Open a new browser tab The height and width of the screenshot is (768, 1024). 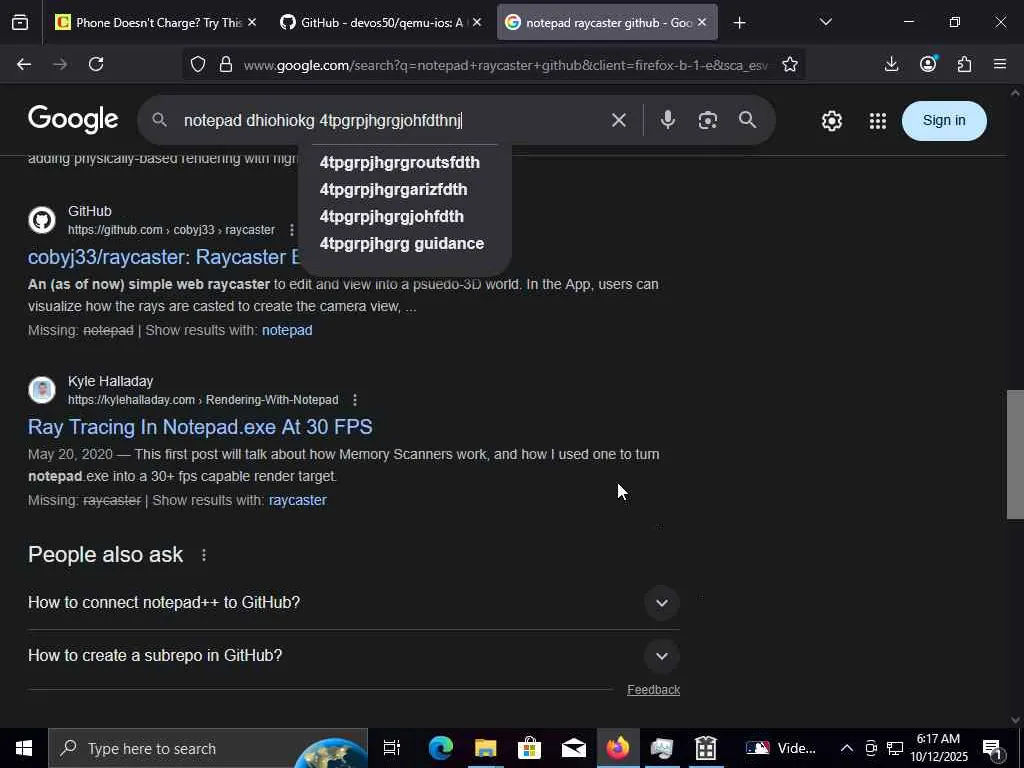pyautogui.click(x=739, y=23)
